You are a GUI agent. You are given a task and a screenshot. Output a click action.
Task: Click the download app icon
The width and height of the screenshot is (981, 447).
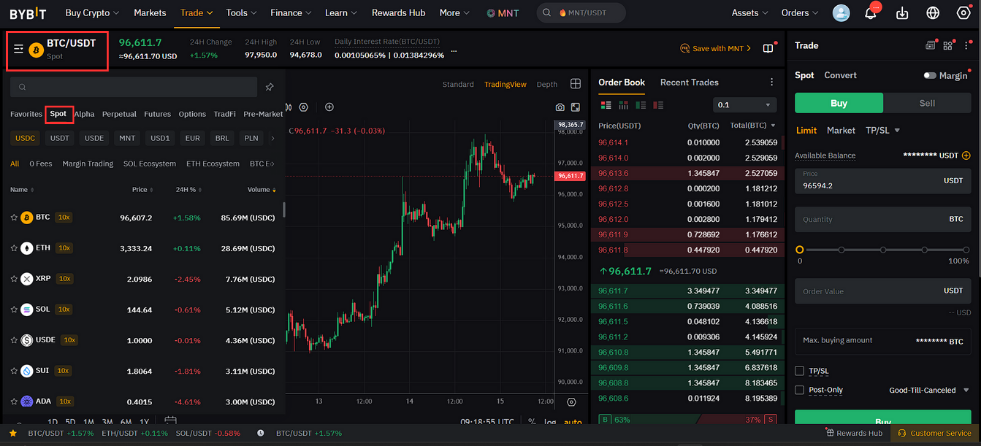902,13
